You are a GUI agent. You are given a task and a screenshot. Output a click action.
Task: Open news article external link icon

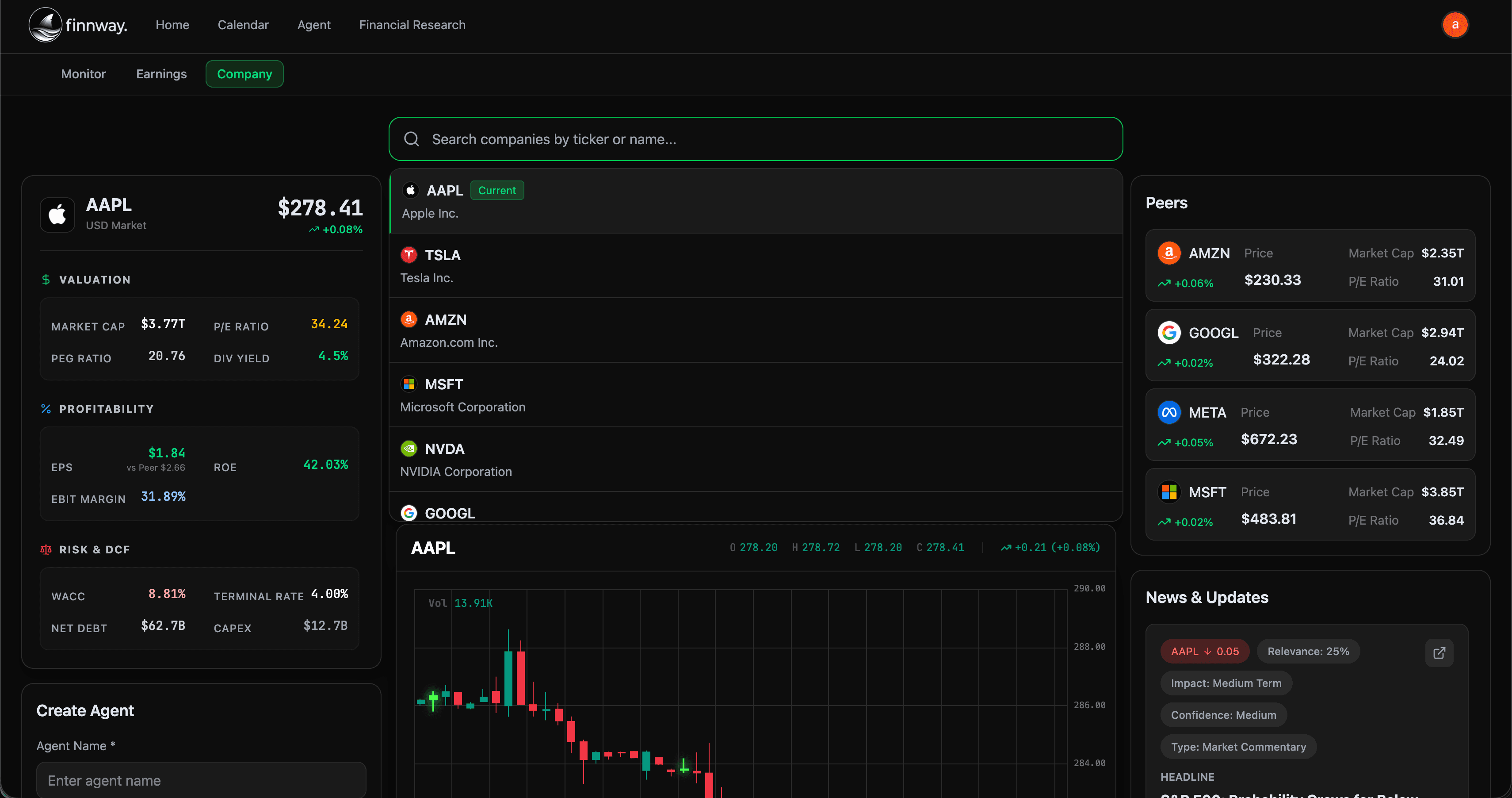(1439, 653)
